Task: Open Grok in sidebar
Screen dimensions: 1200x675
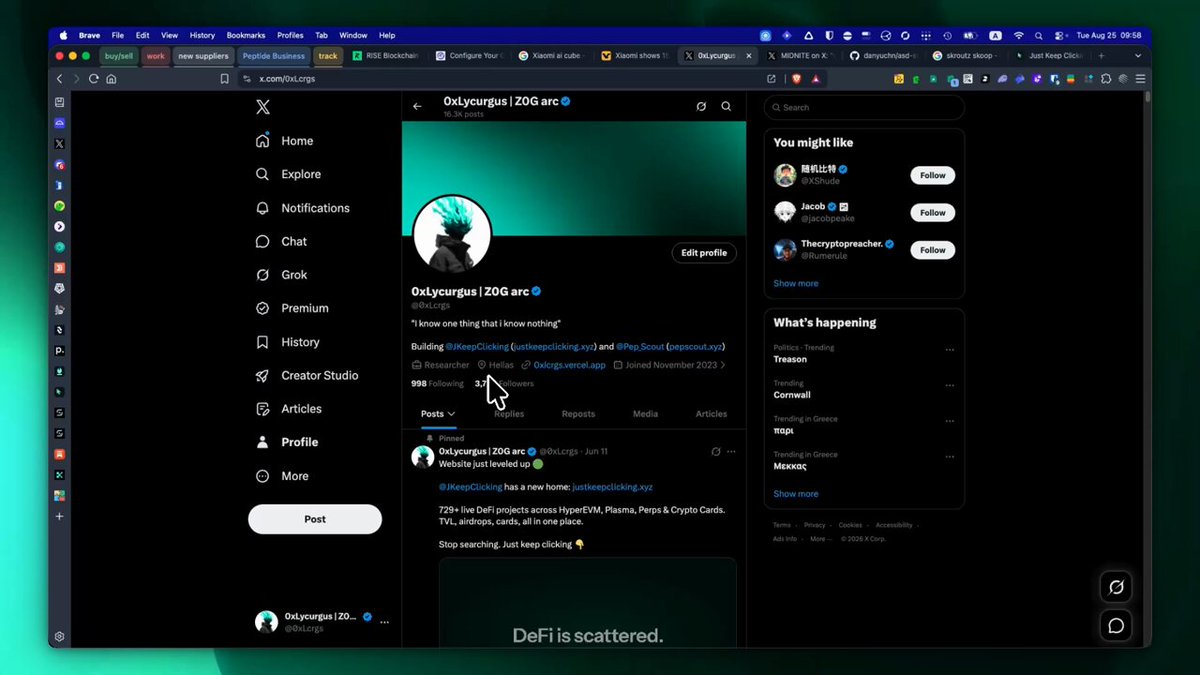Action: pos(281,275)
